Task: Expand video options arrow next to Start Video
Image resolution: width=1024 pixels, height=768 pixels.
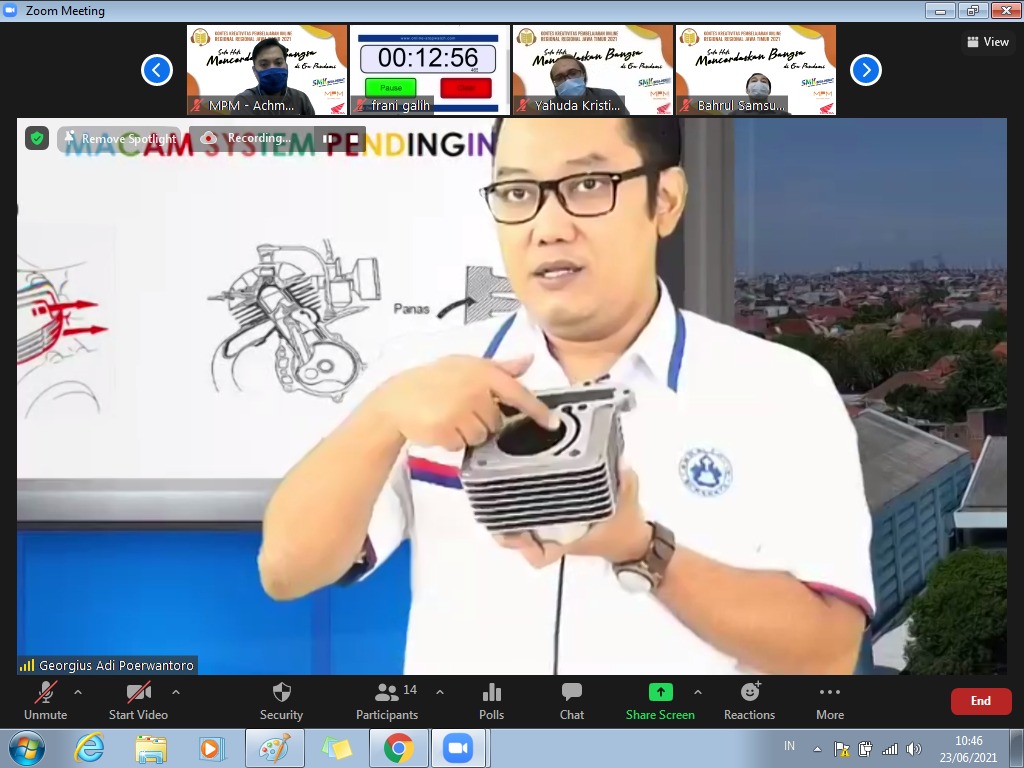Action: coord(176,692)
